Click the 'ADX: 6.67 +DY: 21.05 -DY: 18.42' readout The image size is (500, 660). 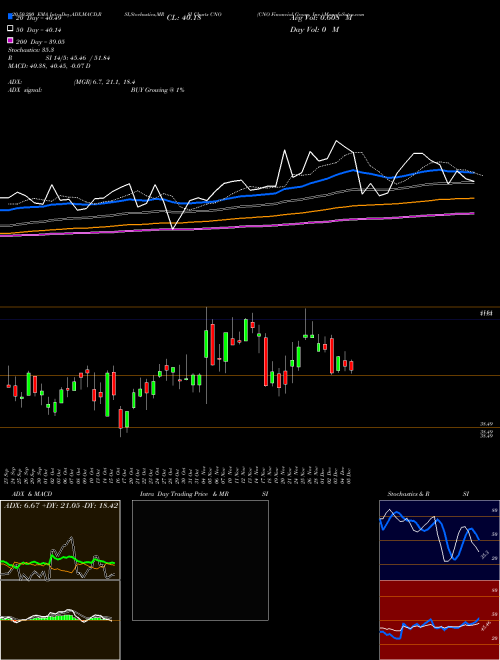pos(61,505)
